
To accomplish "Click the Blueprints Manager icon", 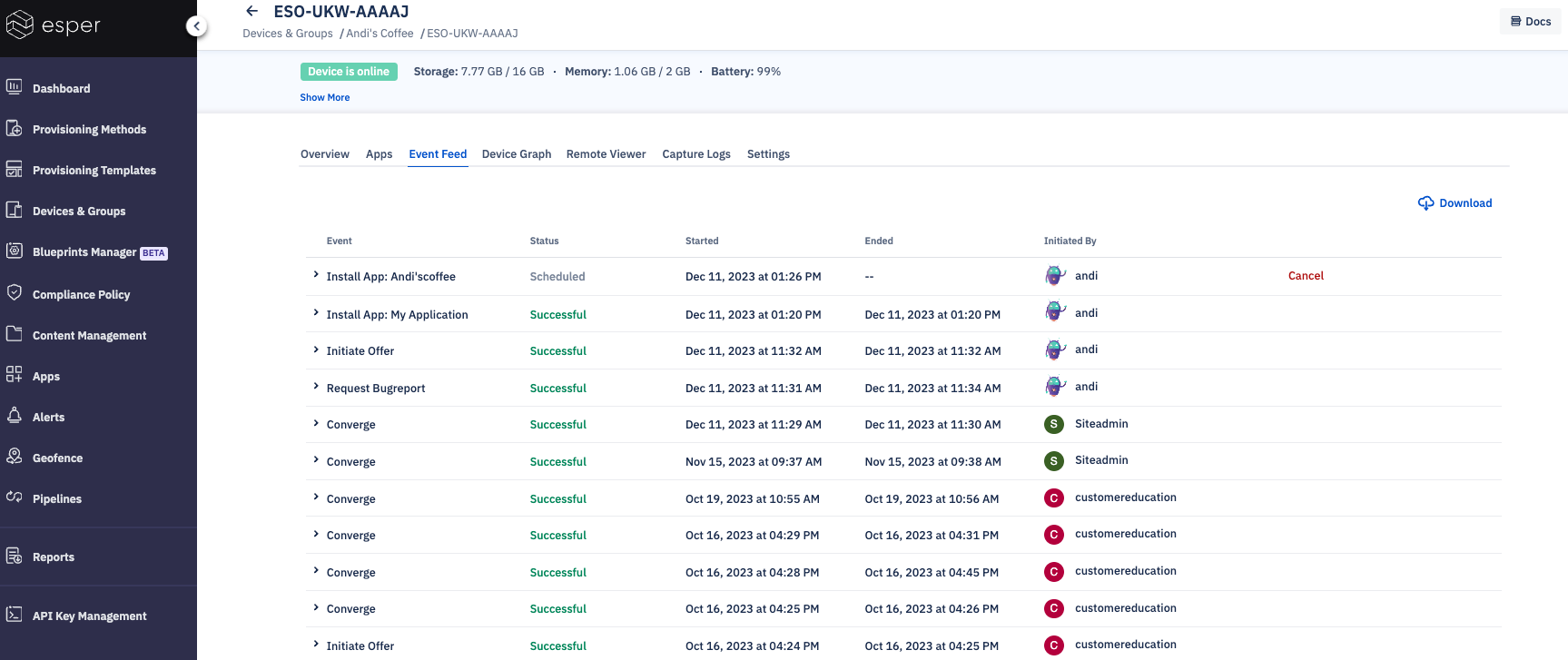I will tap(15, 251).
